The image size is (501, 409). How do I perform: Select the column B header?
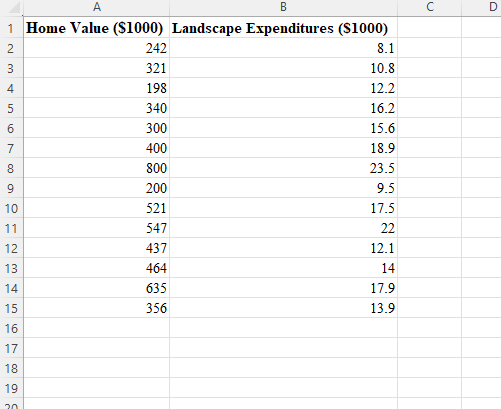point(283,7)
